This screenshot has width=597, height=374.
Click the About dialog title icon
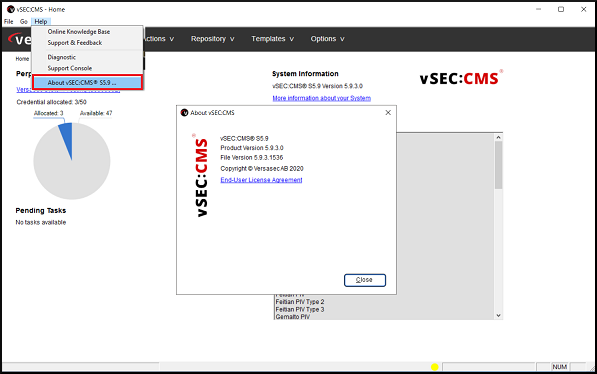[184, 113]
